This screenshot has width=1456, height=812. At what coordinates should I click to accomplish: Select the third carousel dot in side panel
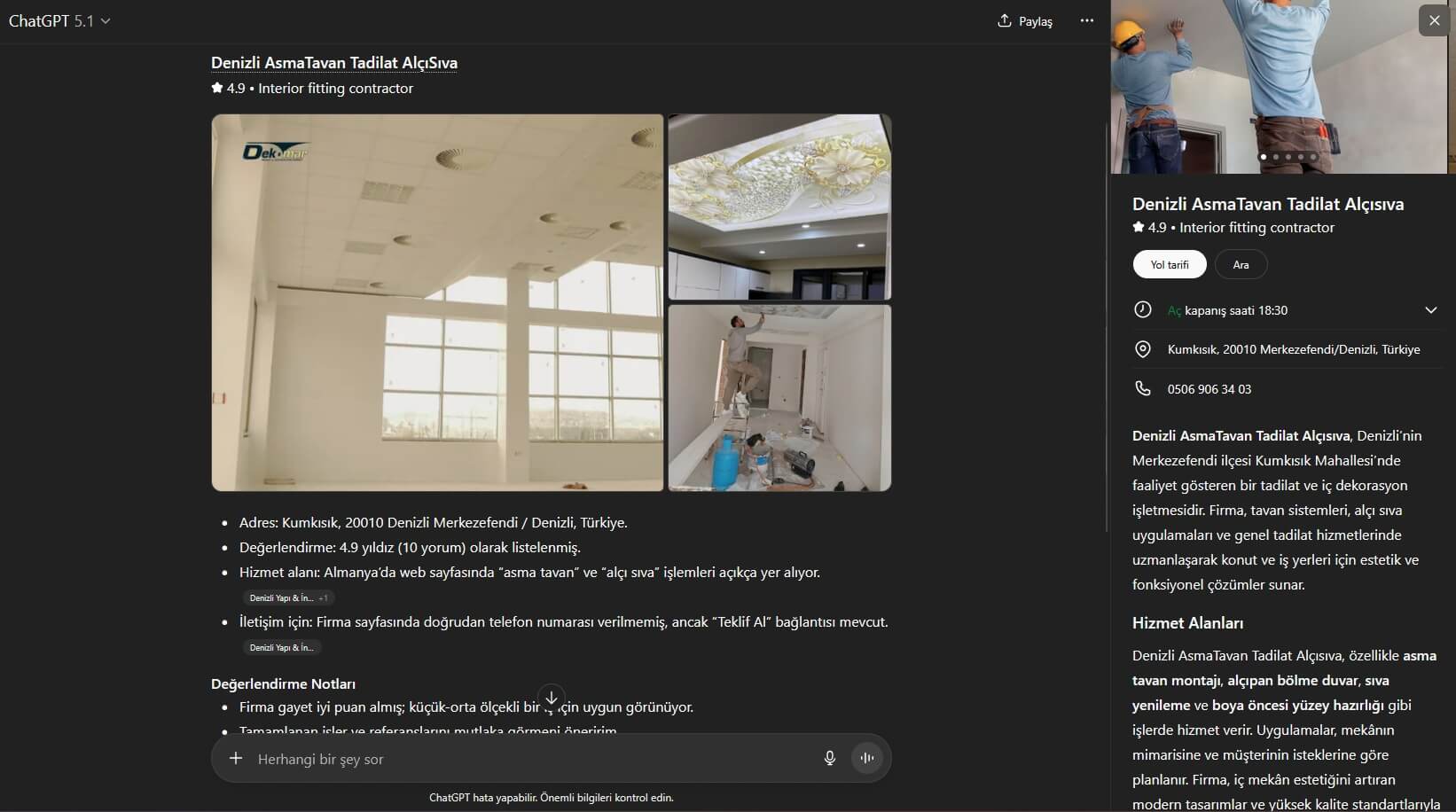pos(1288,157)
